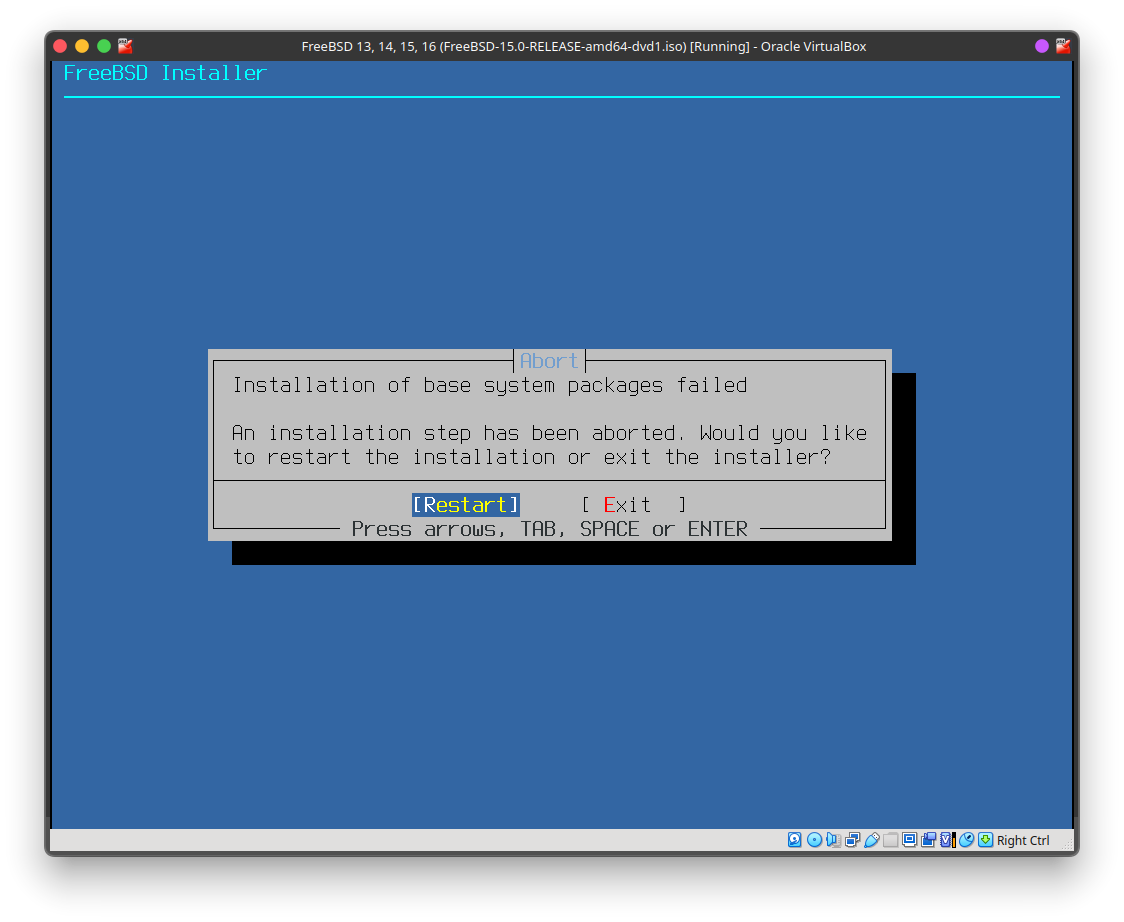
Task: Click the keyboard capture green arrow icon
Action: pyautogui.click(x=985, y=840)
